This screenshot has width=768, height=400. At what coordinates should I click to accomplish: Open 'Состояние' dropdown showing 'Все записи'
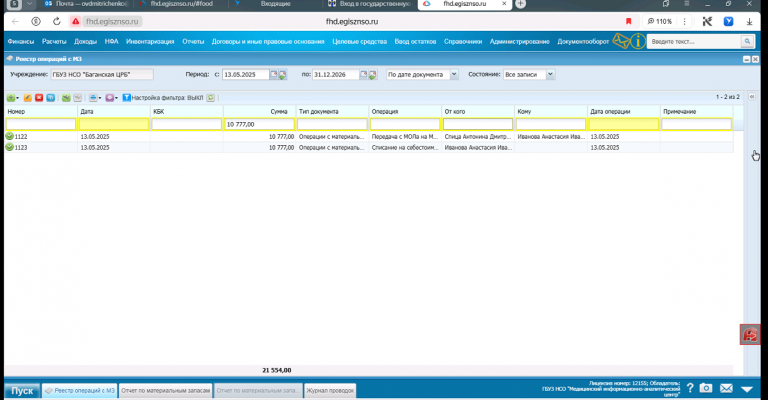coord(550,74)
